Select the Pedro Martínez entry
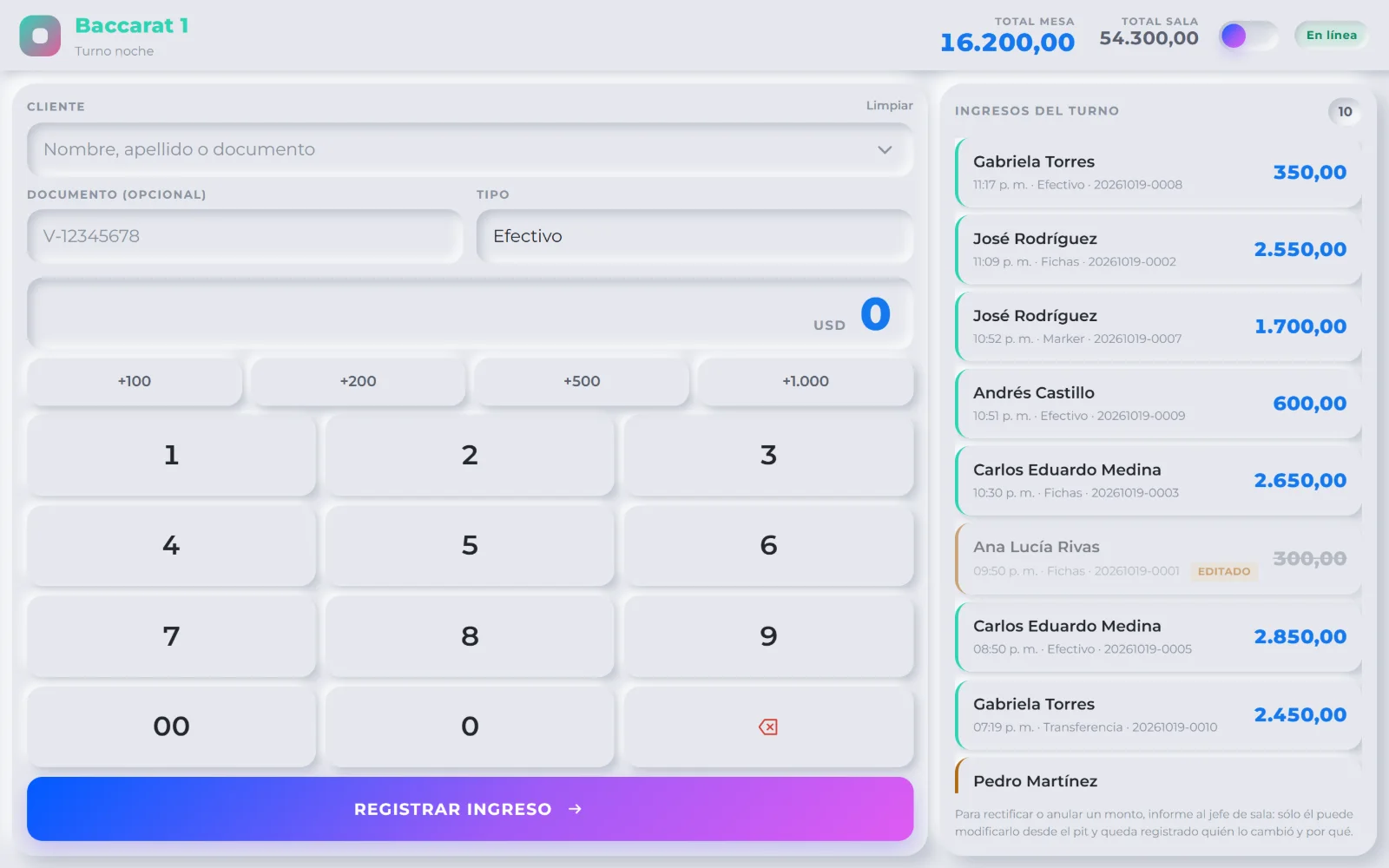The height and width of the screenshot is (868, 1389). pos(1158,778)
